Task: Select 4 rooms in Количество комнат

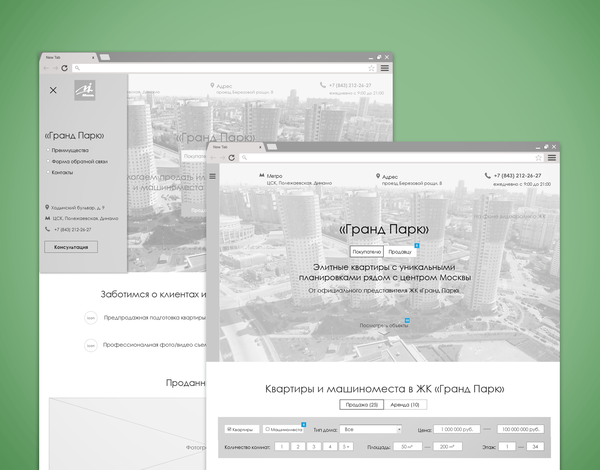Action: (x=330, y=447)
